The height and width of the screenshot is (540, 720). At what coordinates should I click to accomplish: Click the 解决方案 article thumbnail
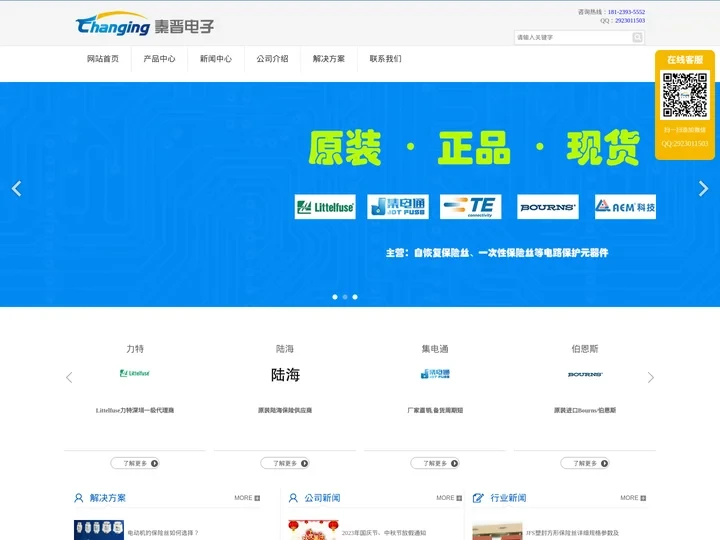(99, 530)
